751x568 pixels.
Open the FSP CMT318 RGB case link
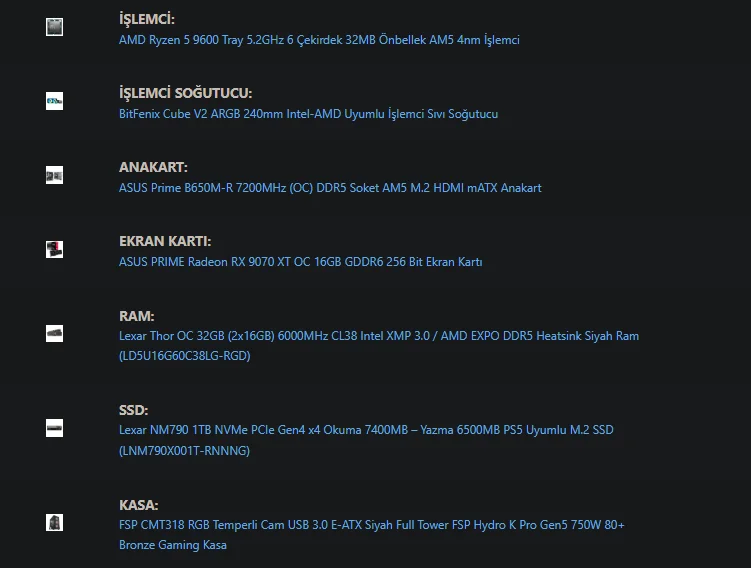(372, 525)
